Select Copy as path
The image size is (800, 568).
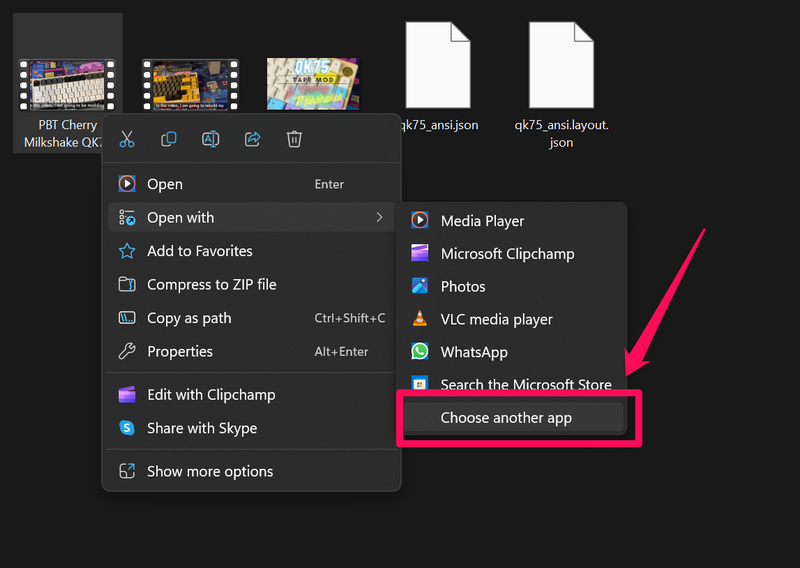(189, 318)
